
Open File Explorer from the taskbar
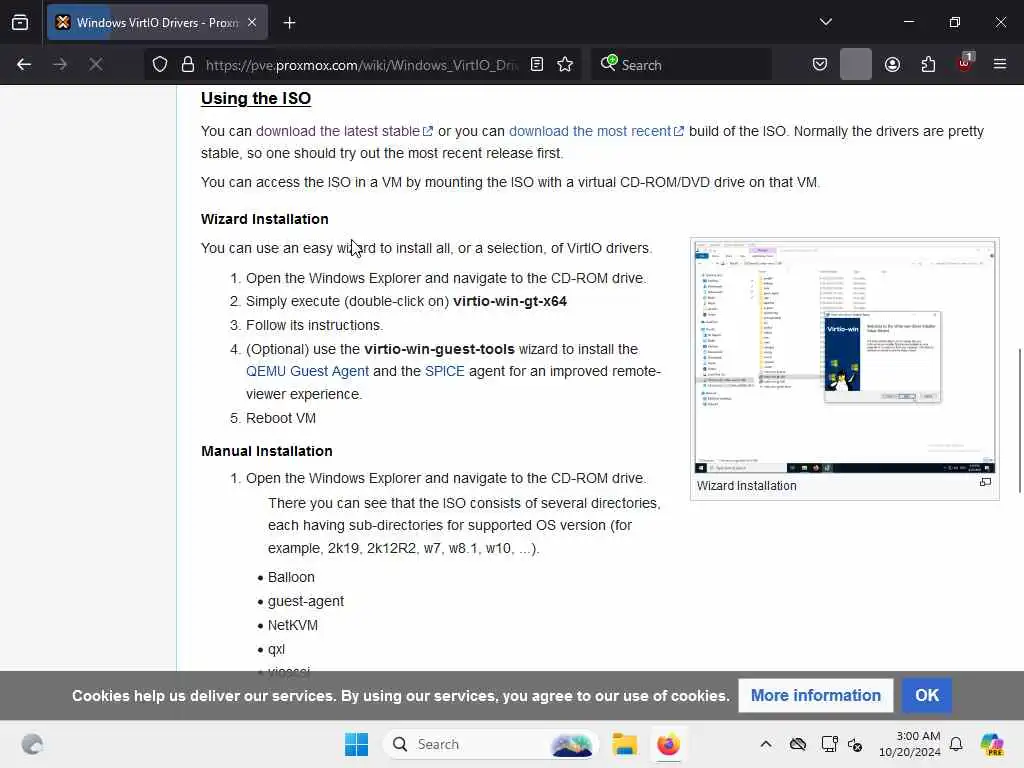[x=624, y=744]
